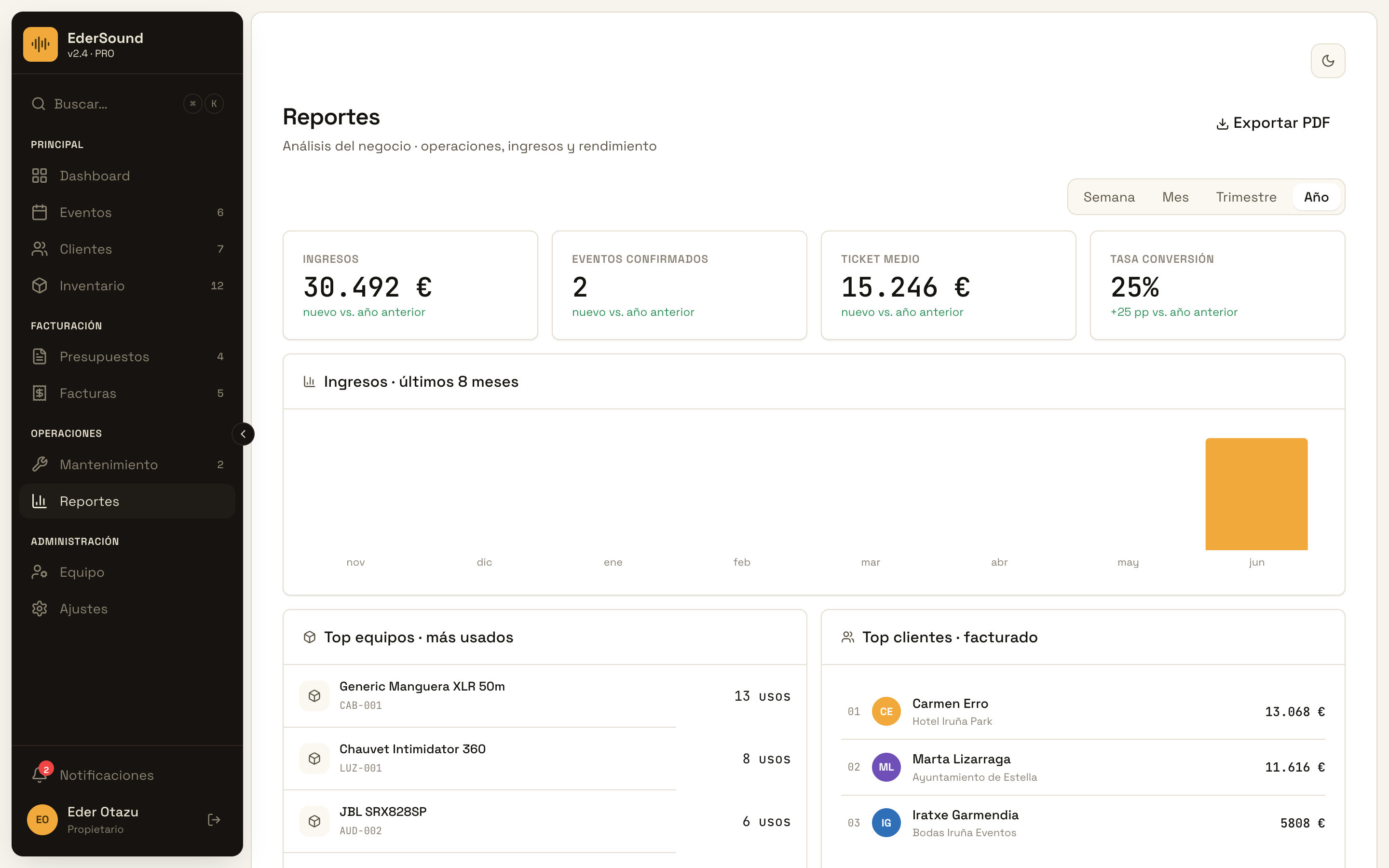The width and height of the screenshot is (1389, 868).
Task: Click the JBL SRX828SP equipment name
Action: click(x=383, y=812)
